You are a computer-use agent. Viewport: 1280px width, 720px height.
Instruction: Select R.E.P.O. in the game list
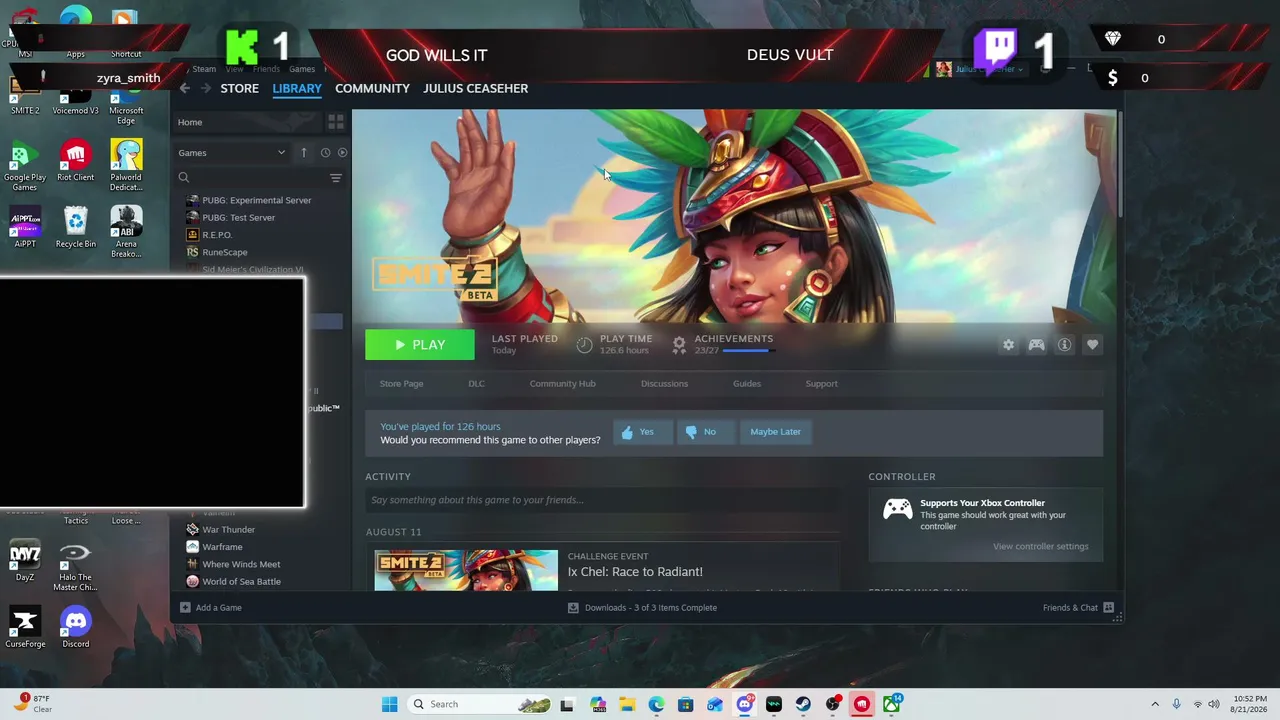[217, 235]
